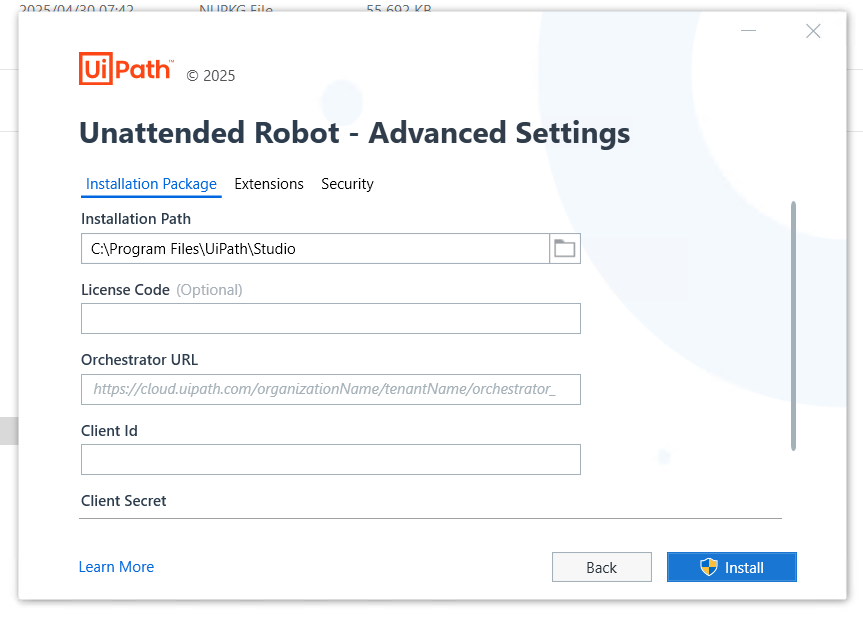Click into the Orchestrator URL field
This screenshot has width=863, height=618.
click(330, 389)
